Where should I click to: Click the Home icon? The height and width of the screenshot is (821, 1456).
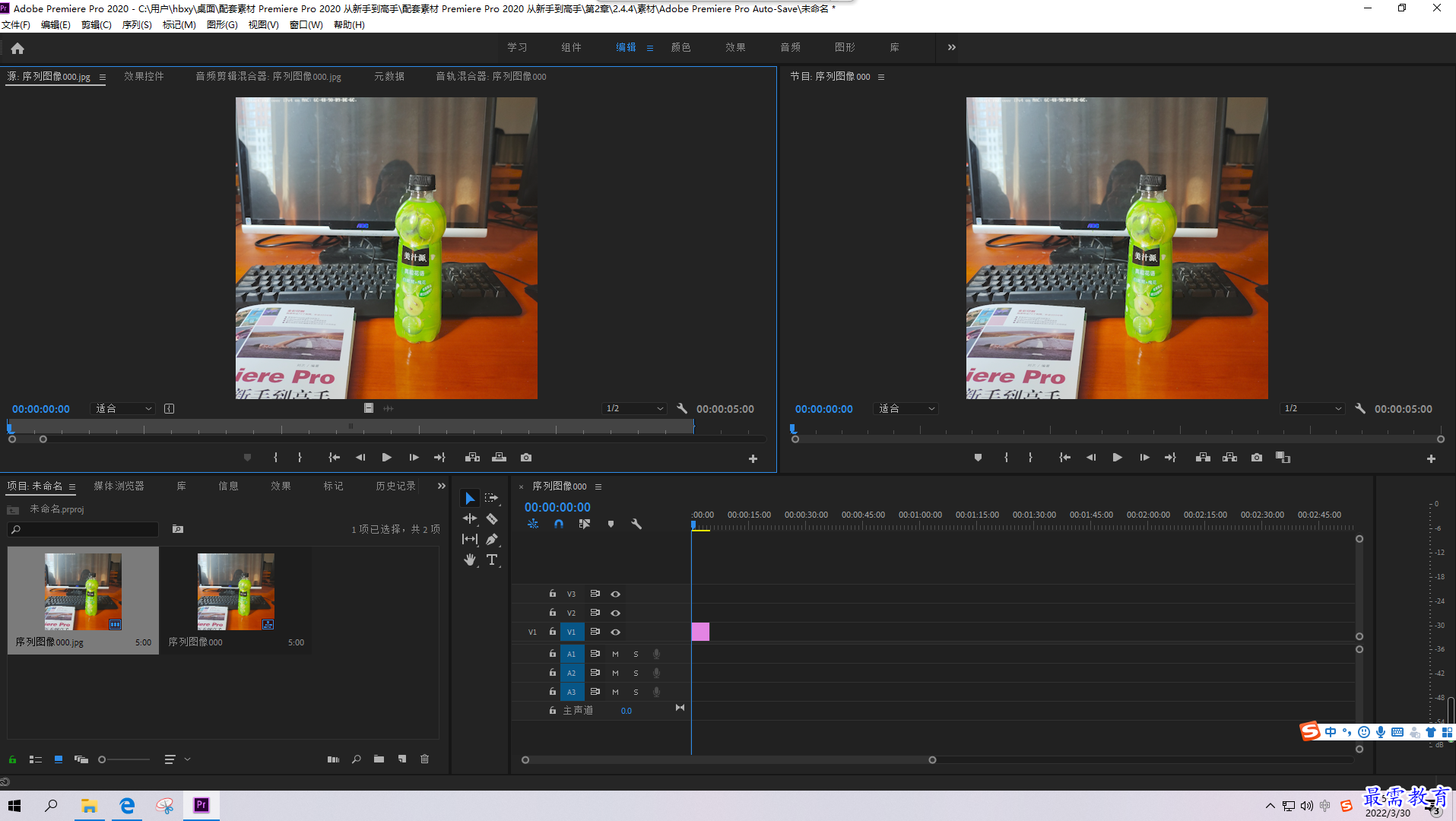tap(17, 49)
